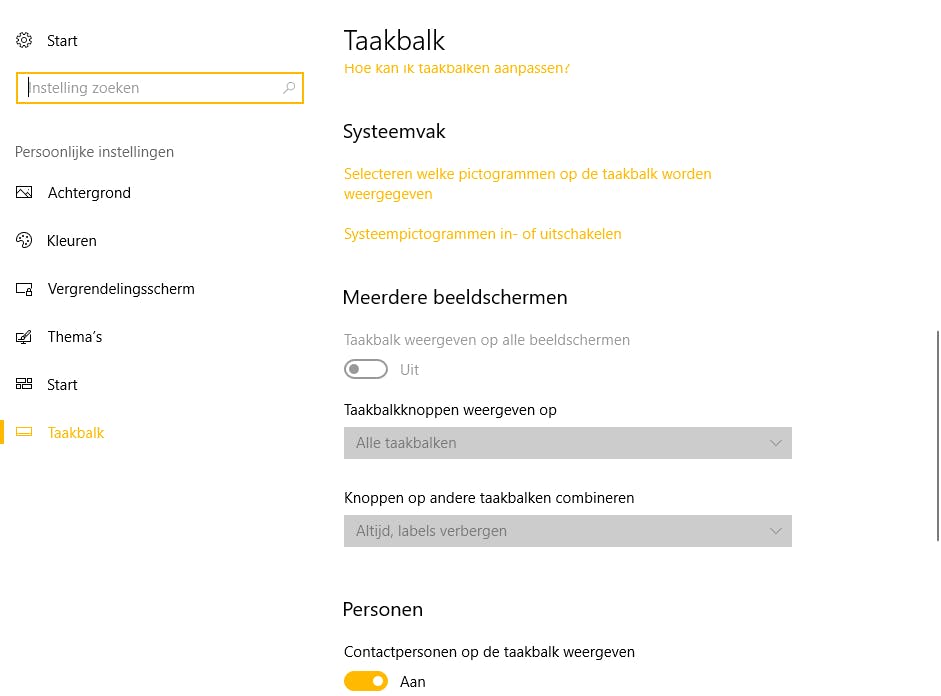Select Thema's in the sidebar
941x696 pixels.
point(75,337)
